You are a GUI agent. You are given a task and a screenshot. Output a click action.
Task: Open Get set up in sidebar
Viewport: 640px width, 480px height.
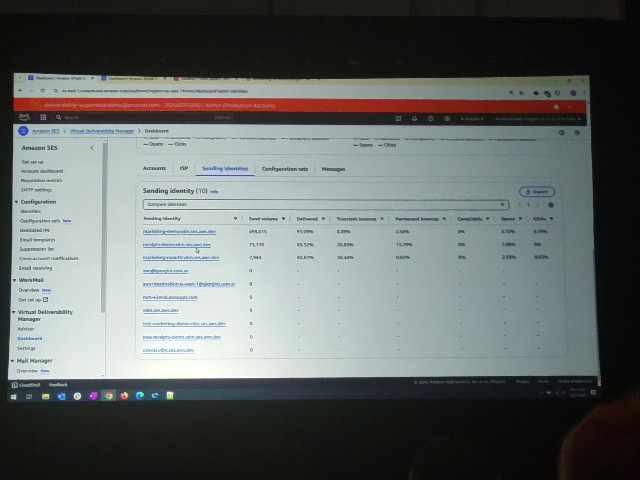click(32, 162)
